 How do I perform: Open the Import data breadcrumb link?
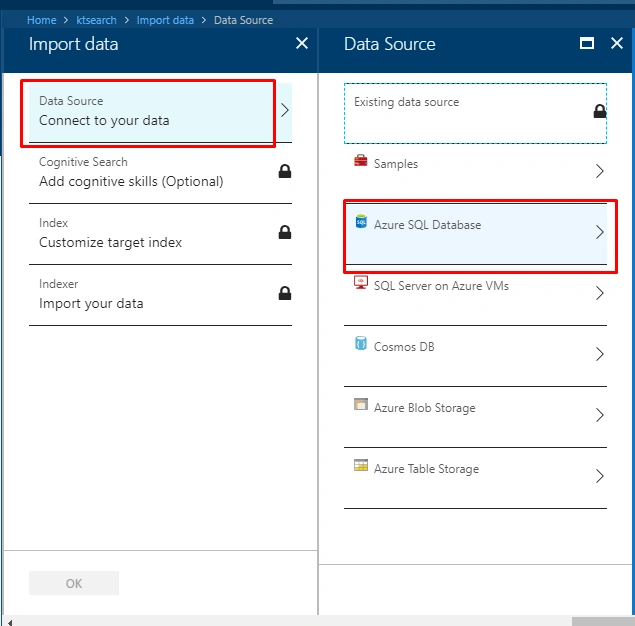(x=165, y=20)
